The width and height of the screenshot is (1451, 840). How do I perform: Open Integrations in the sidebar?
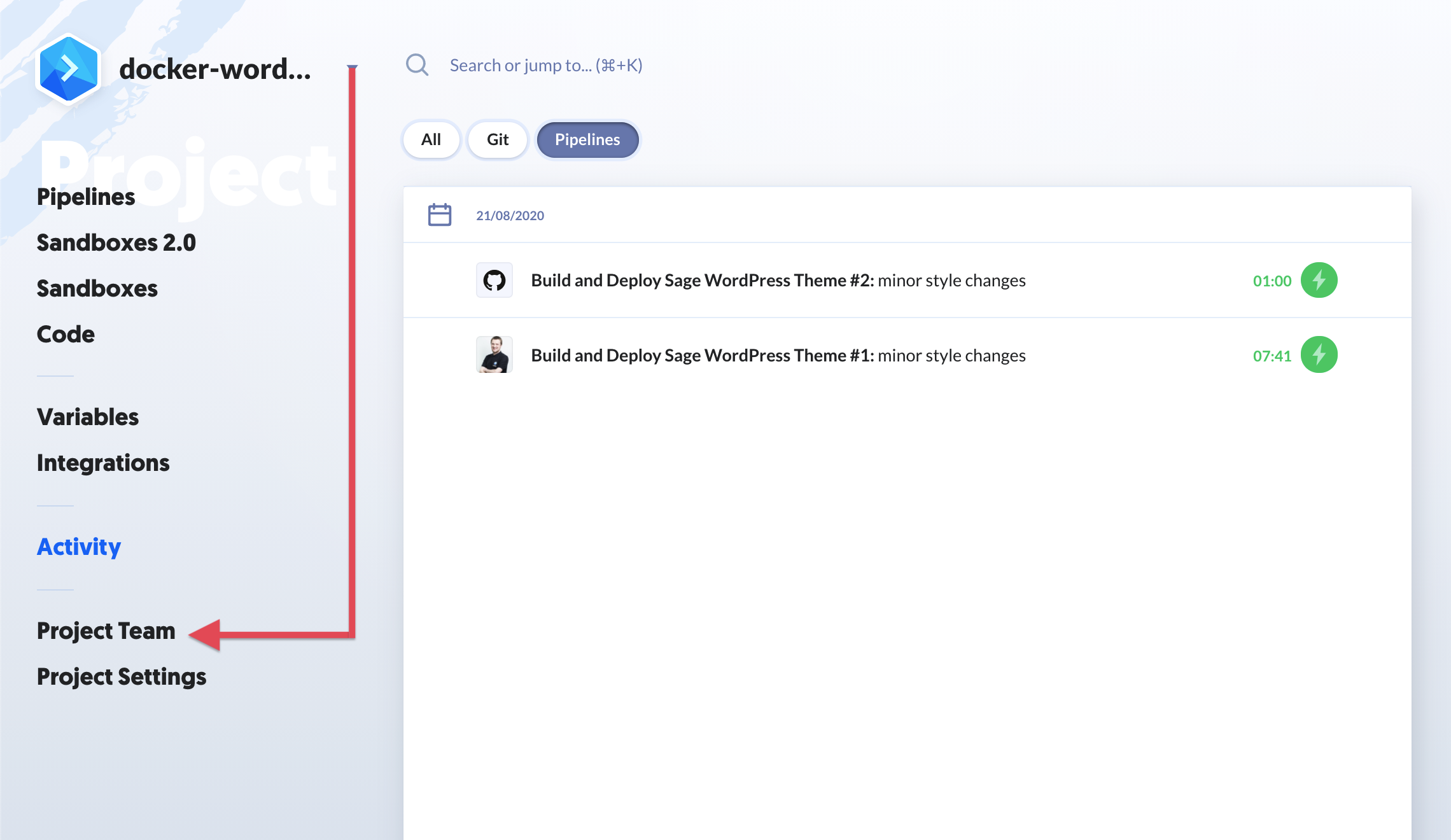(103, 463)
